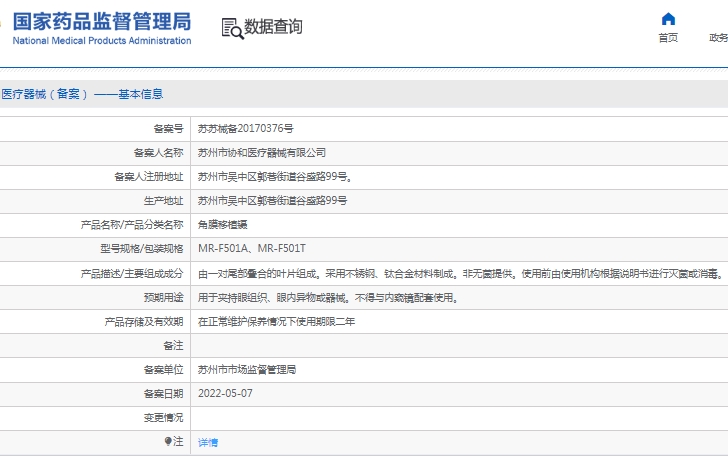Screen dimensions: 728x459
Task: Select the 产品存储及有效期 label
Action: [x=143, y=322]
